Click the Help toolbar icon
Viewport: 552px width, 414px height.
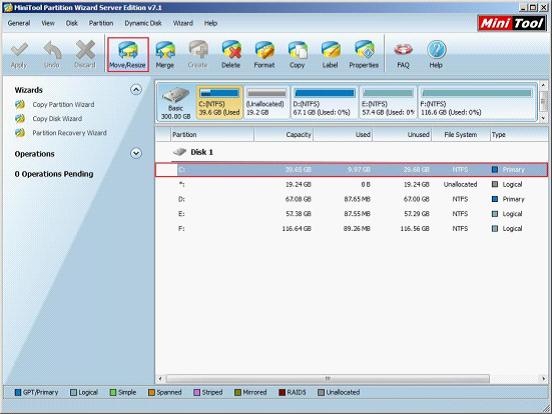436,55
